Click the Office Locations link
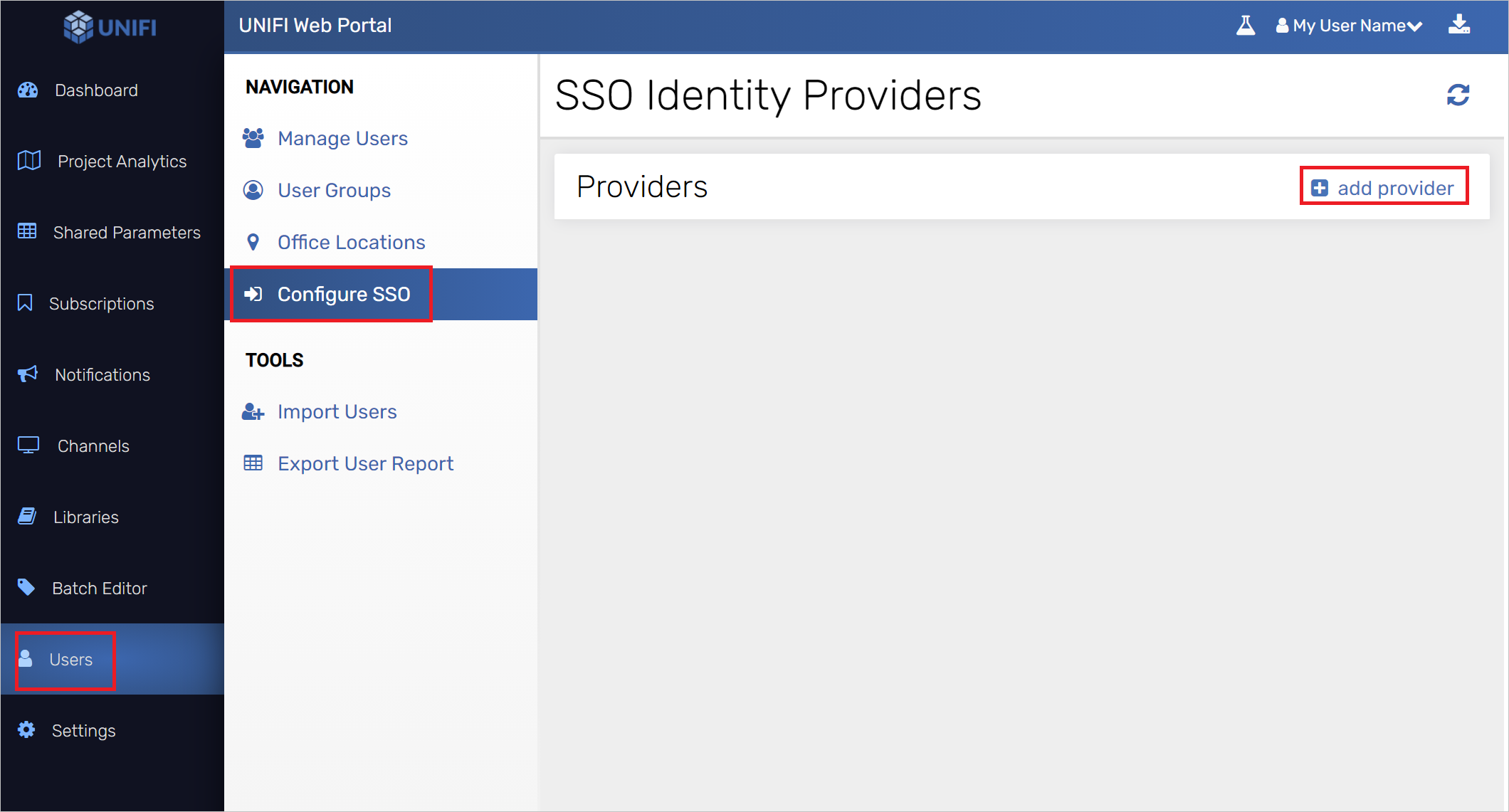Screen dimensions: 1509x812 (x=350, y=242)
